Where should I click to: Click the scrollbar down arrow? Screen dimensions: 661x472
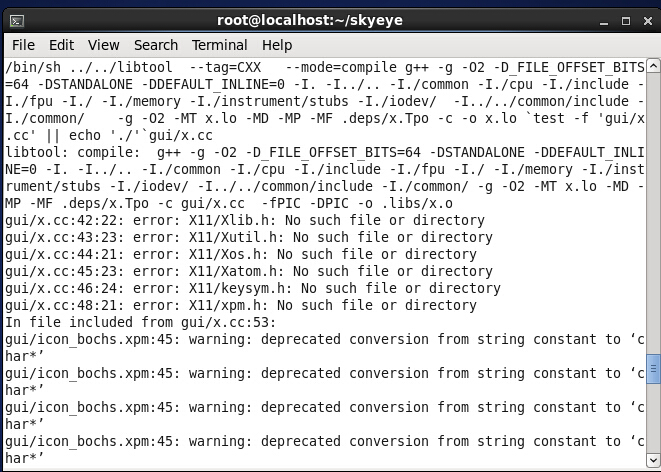(653, 459)
